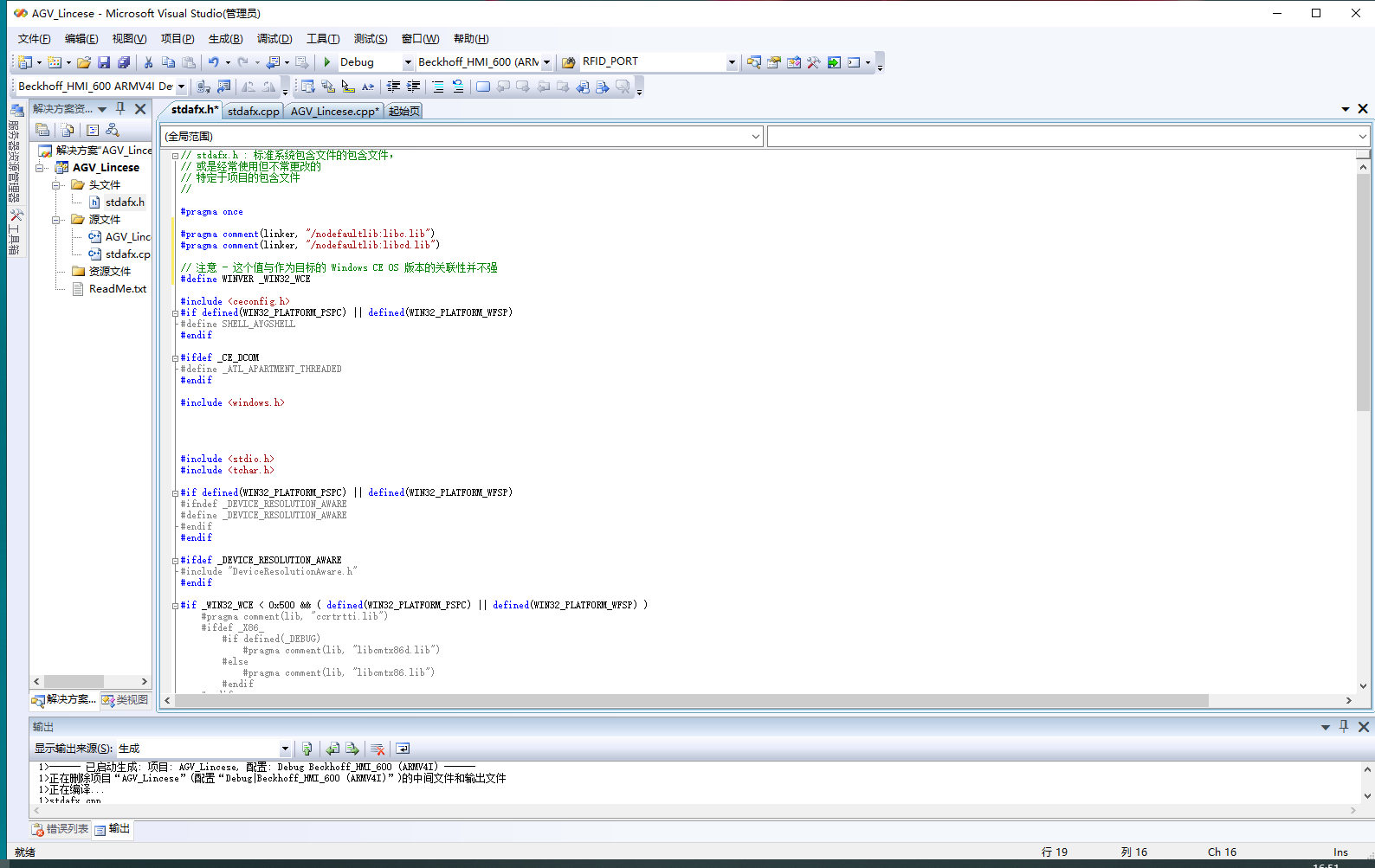Click Find Message in Code in Output toolbar
Screen dimensions: 1375x868
pyautogui.click(x=307, y=749)
